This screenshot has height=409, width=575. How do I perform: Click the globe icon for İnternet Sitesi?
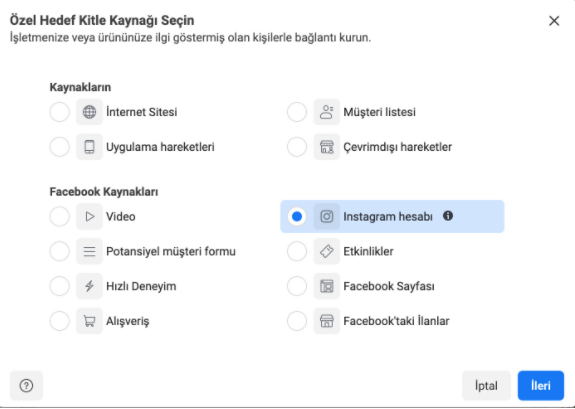[89, 112]
